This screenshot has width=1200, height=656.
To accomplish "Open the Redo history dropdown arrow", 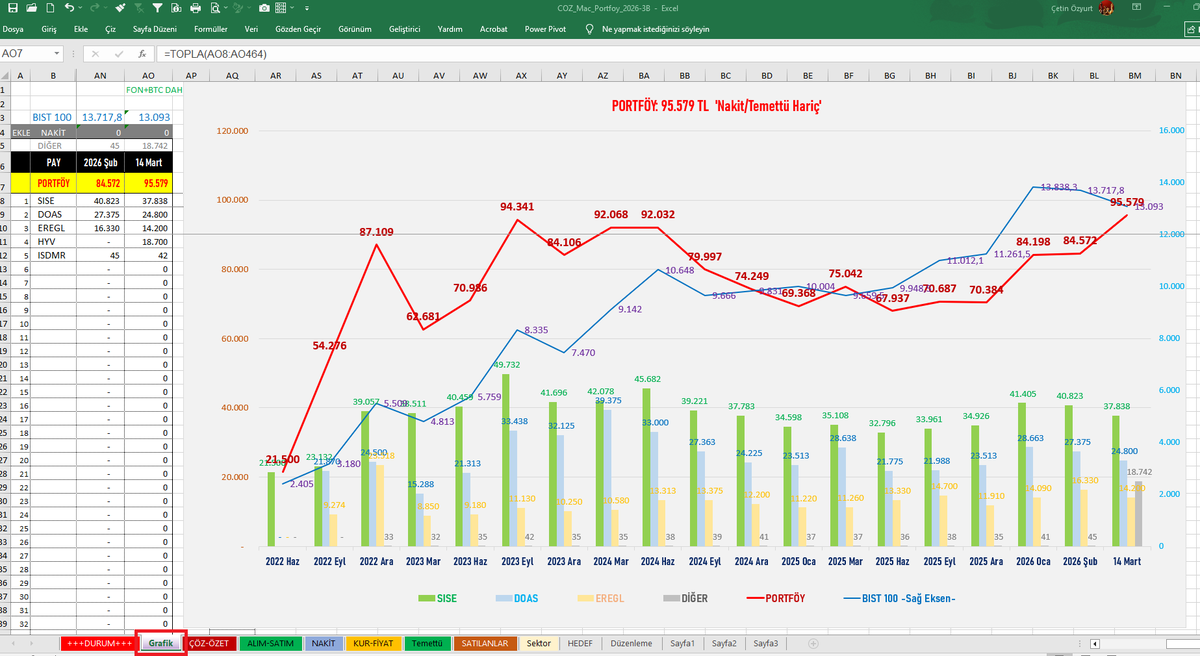I will (105, 8).
